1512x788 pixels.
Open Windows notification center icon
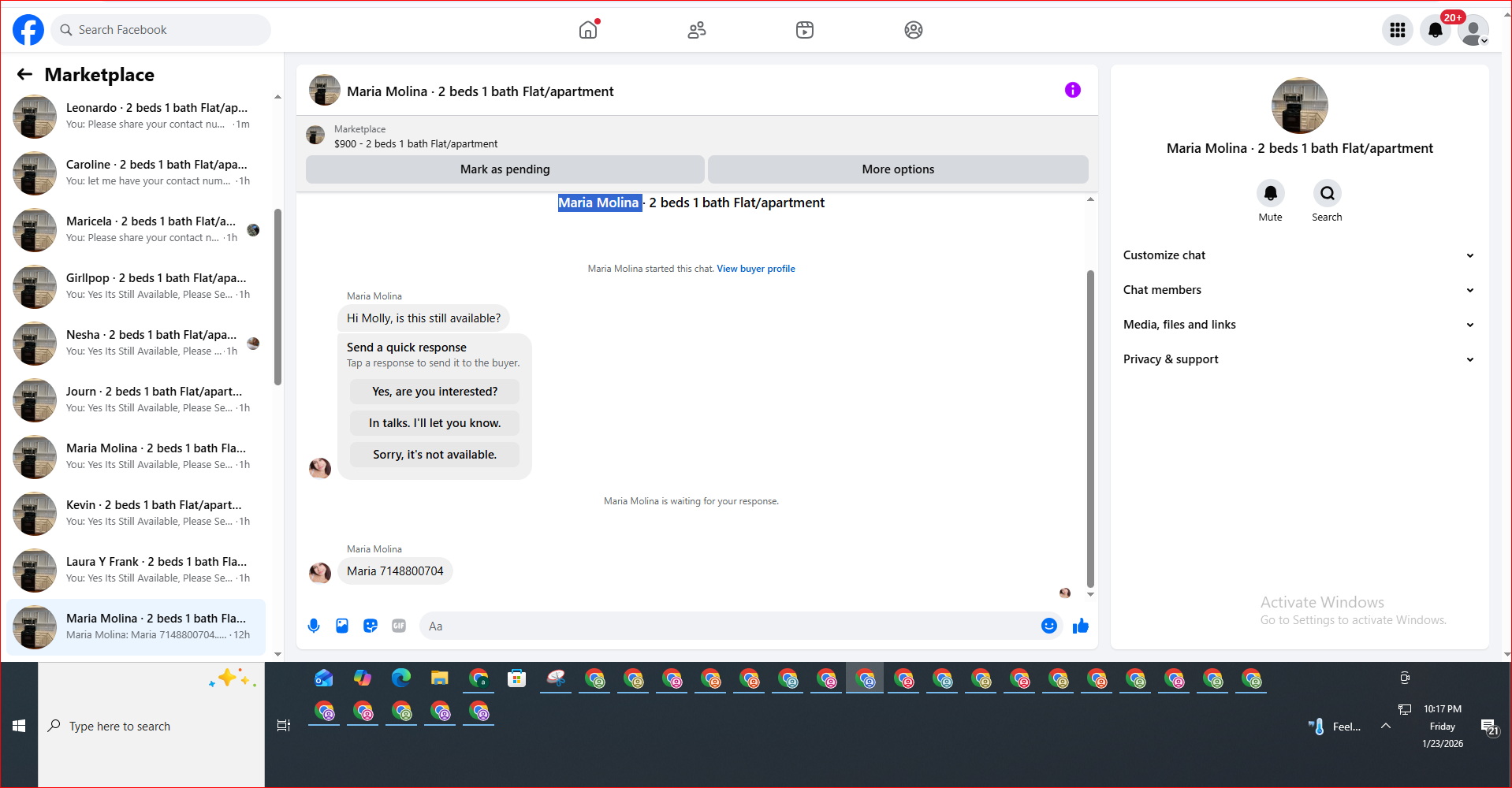(1490, 727)
